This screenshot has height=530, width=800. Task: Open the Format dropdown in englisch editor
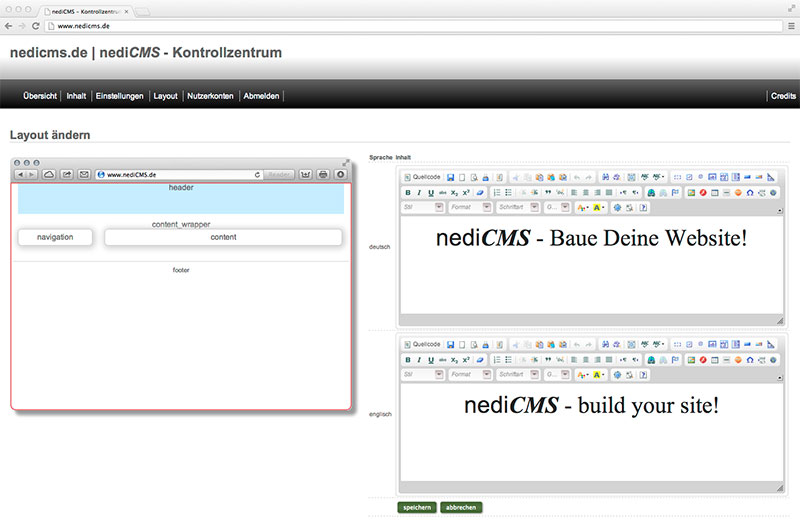tap(470, 374)
